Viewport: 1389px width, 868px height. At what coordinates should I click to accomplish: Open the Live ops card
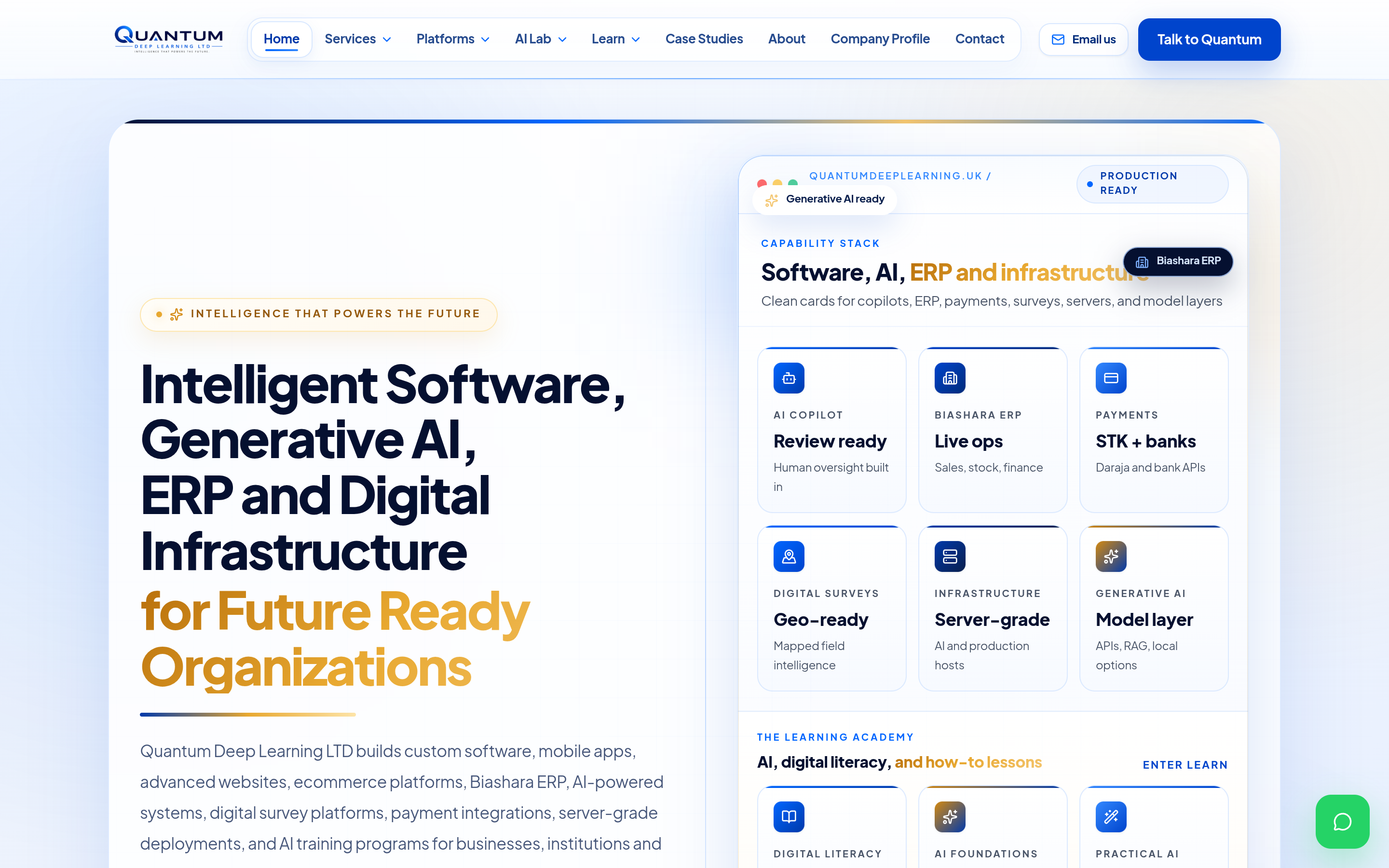(993, 430)
